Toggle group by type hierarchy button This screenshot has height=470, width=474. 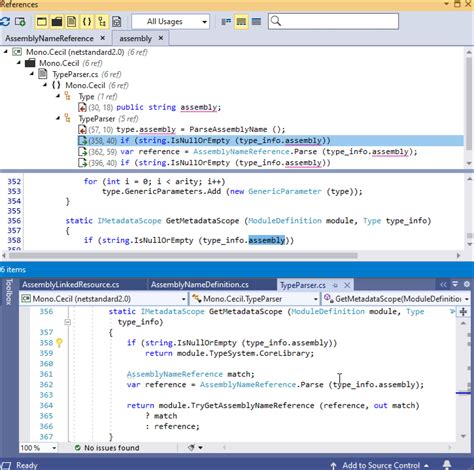click(x=102, y=22)
